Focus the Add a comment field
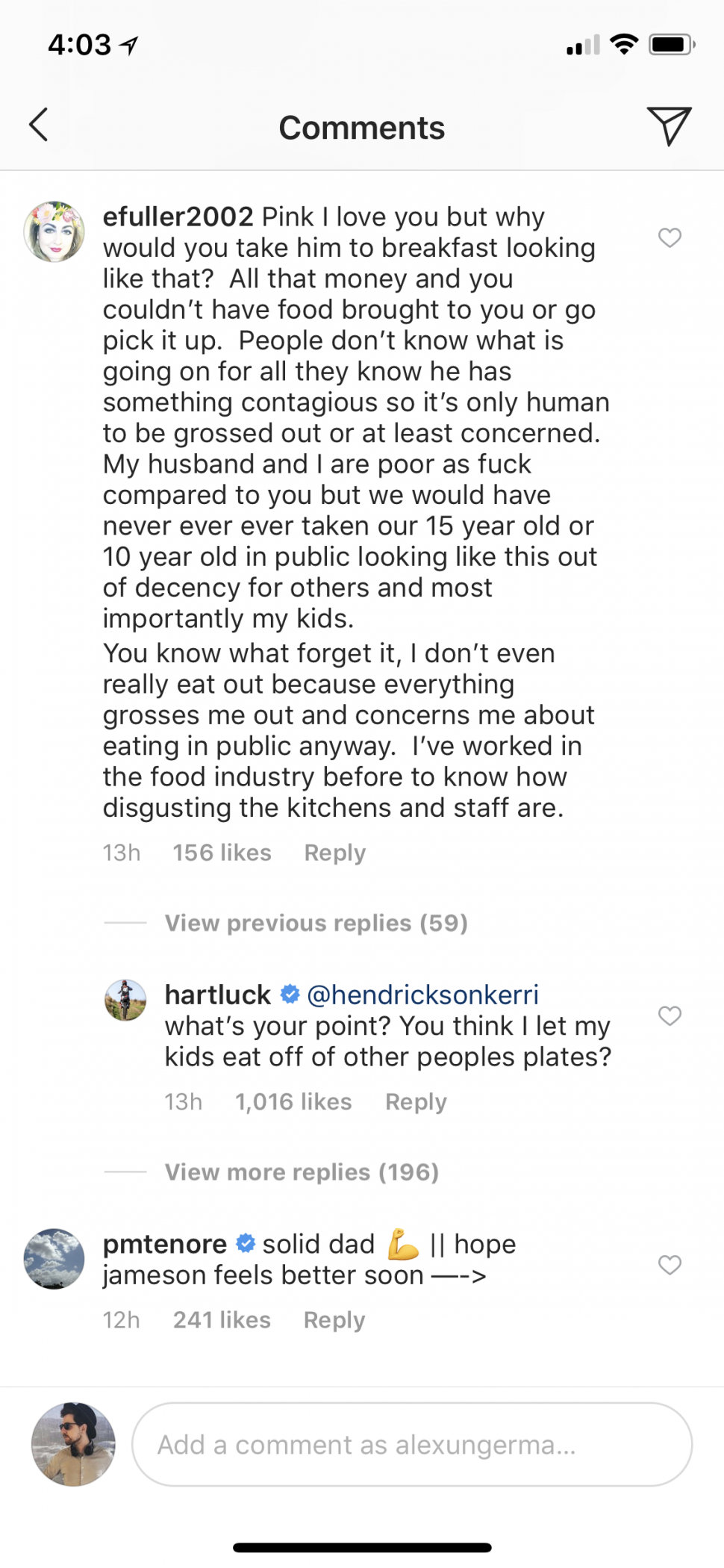 click(411, 1445)
